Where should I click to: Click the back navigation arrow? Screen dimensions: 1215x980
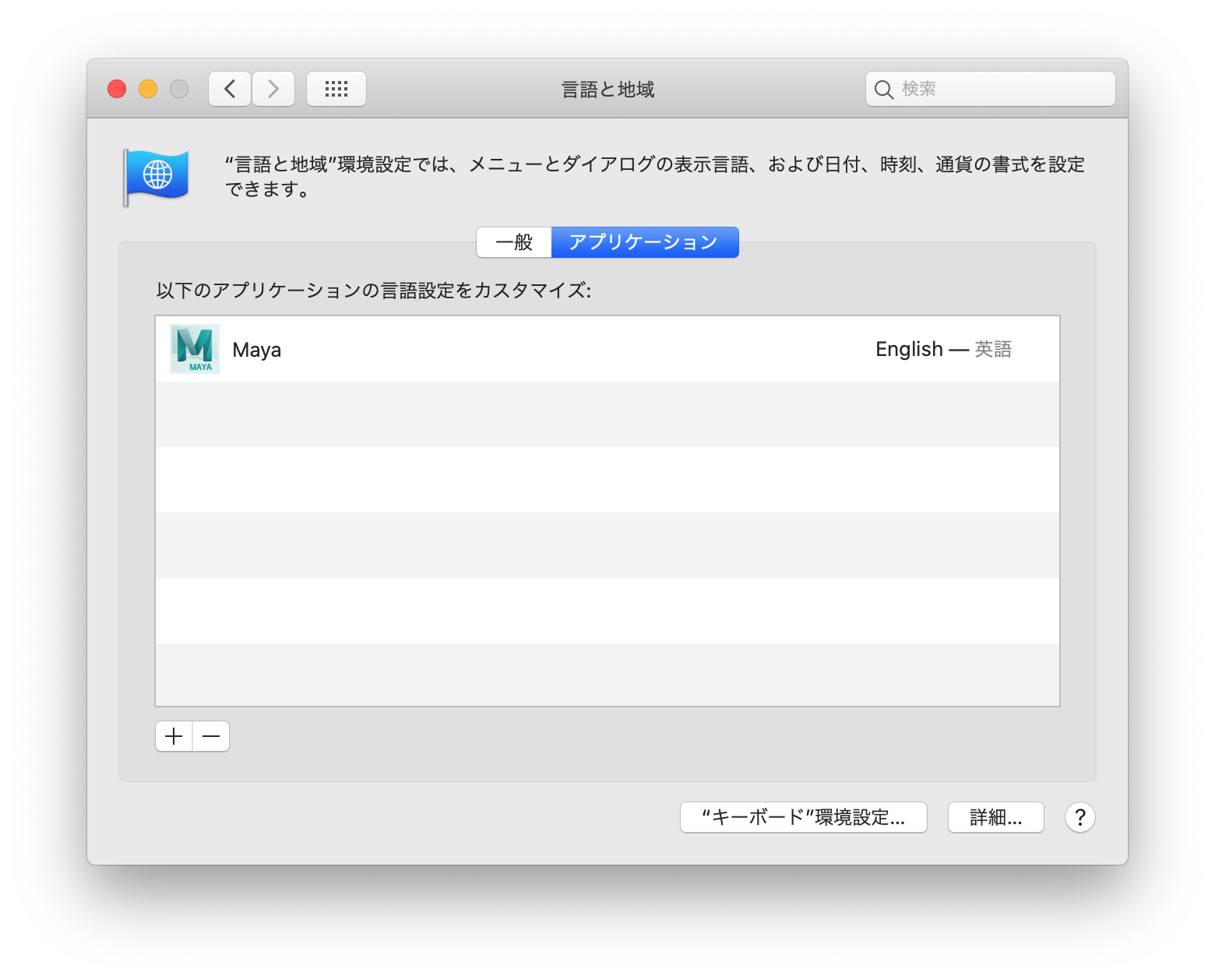[x=229, y=88]
